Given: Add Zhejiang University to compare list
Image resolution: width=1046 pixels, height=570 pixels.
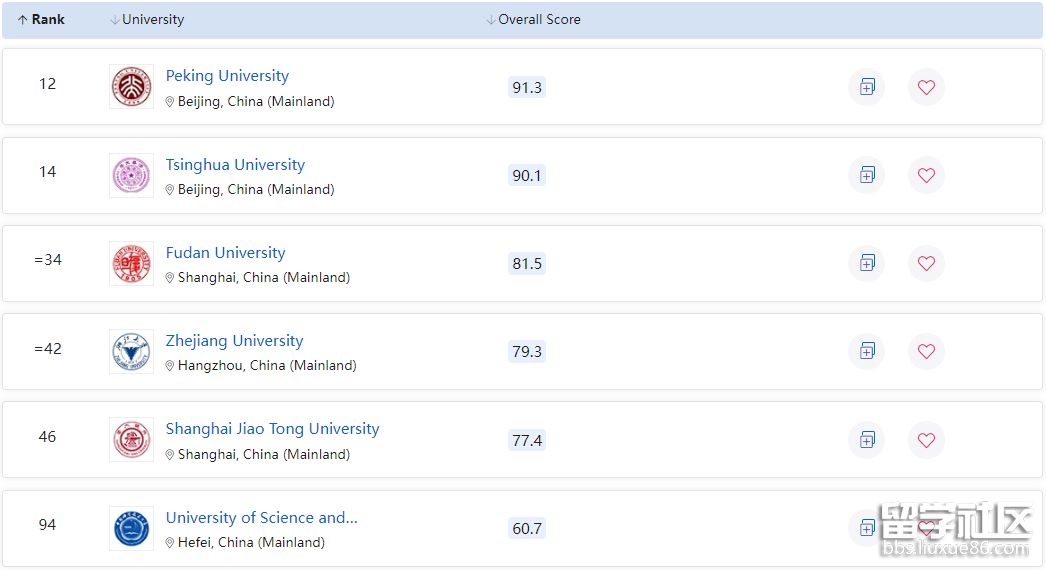Looking at the screenshot, I should pyautogui.click(x=867, y=351).
